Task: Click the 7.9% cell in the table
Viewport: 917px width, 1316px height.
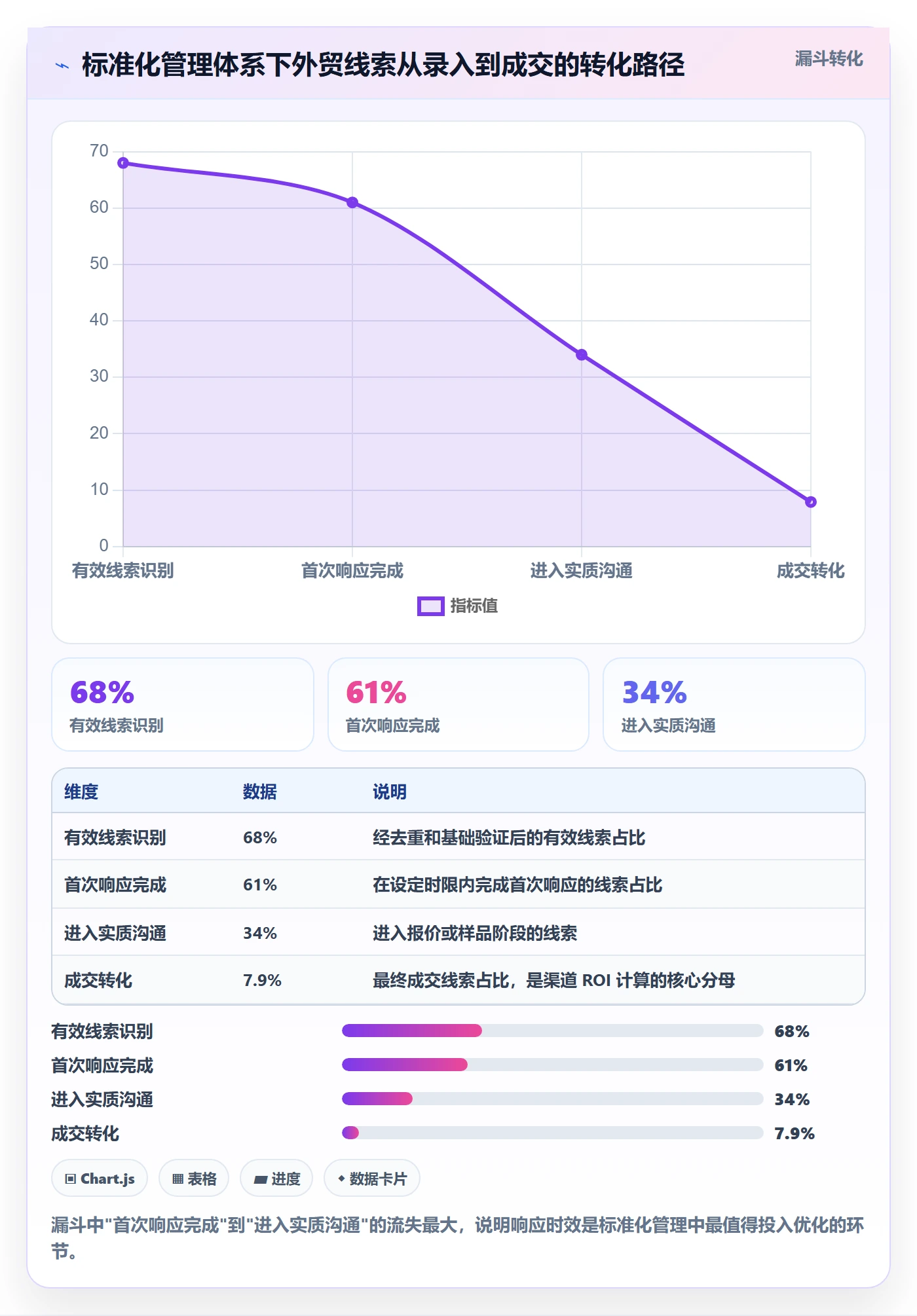Action: click(262, 980)
